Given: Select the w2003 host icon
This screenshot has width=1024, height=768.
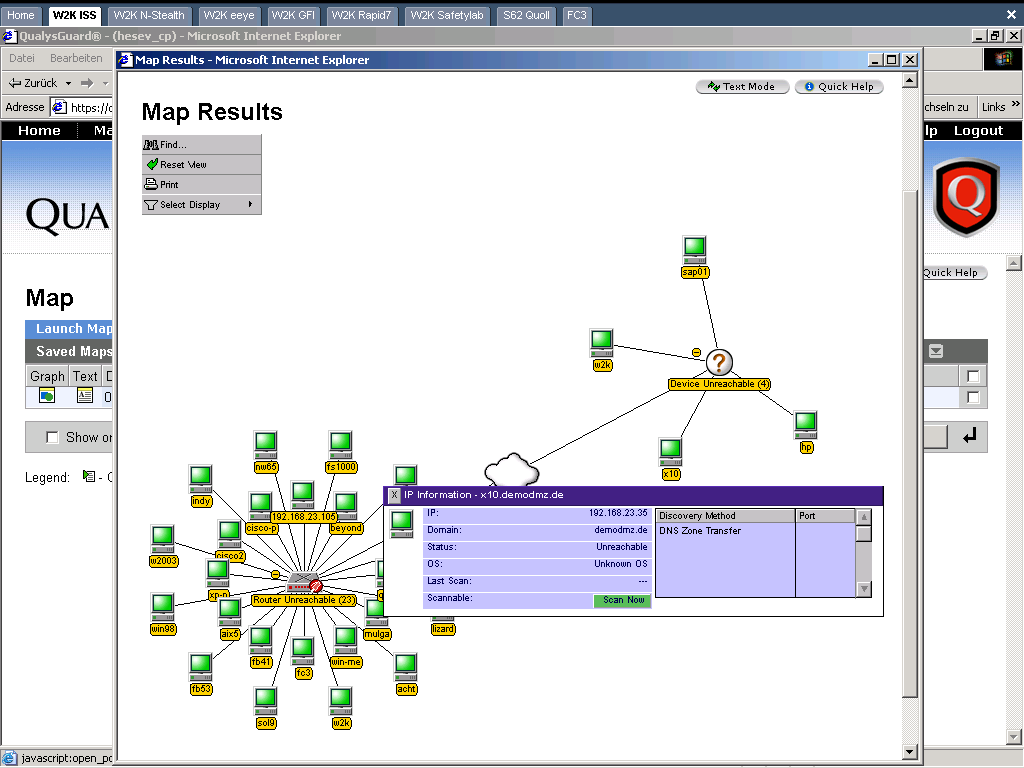Looking at the screenshot, I should [x=163, y=539].
